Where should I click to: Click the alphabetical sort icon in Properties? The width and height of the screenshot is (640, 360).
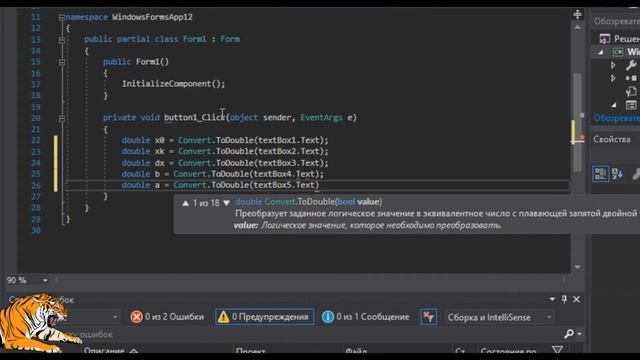617,174
